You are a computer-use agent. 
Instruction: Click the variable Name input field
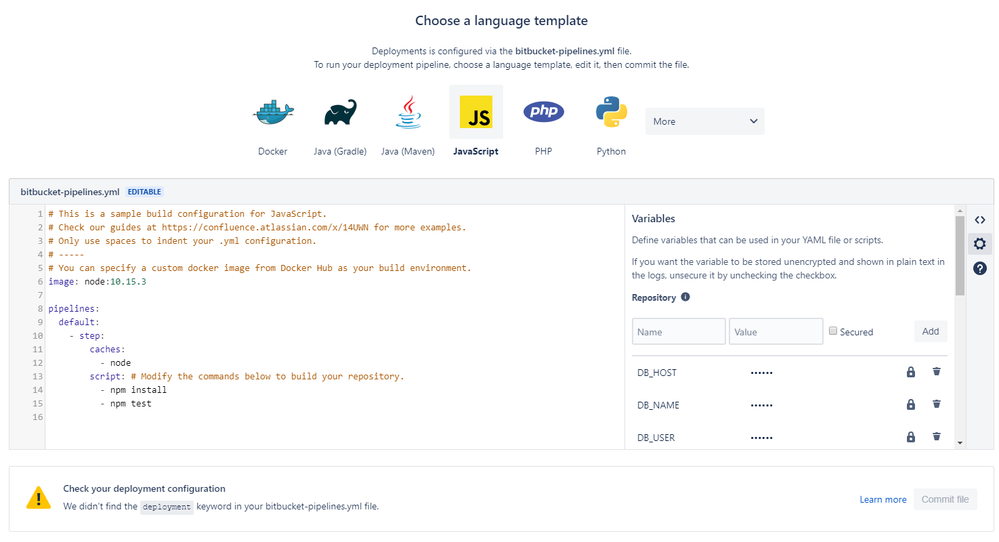679,331
